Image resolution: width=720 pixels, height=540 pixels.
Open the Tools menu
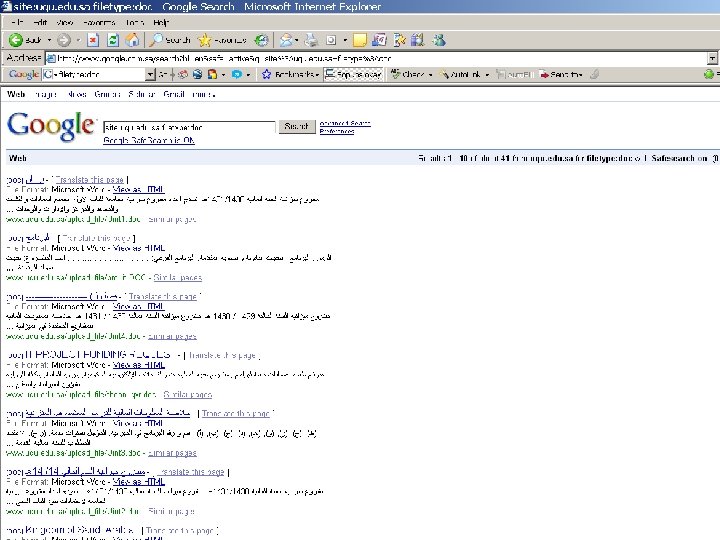click(135, 22)
